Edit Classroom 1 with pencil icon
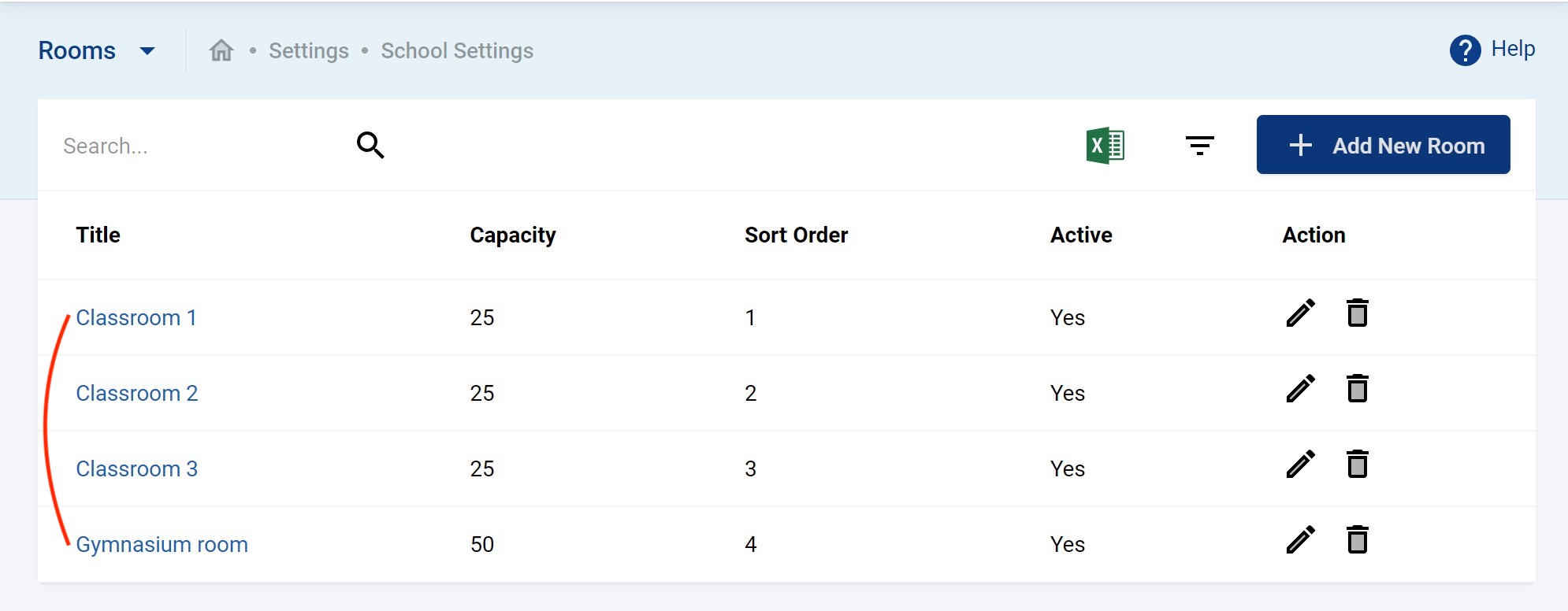 (x=1300, y=313)
